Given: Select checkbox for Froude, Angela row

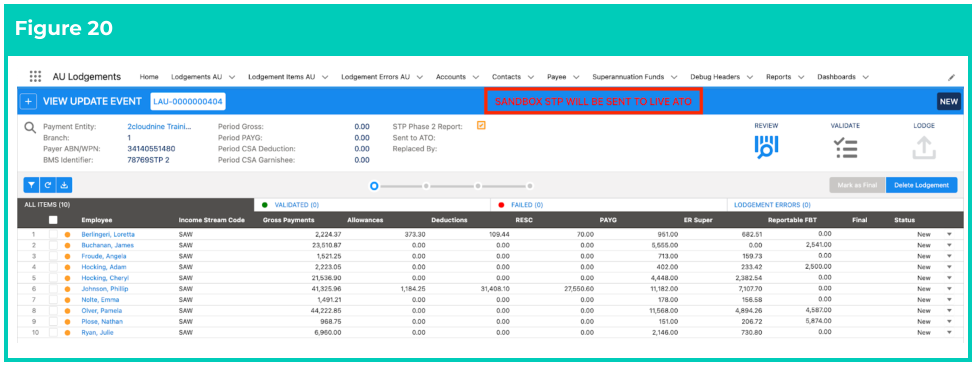Looking at the screenshot, I should pos(54,256).
